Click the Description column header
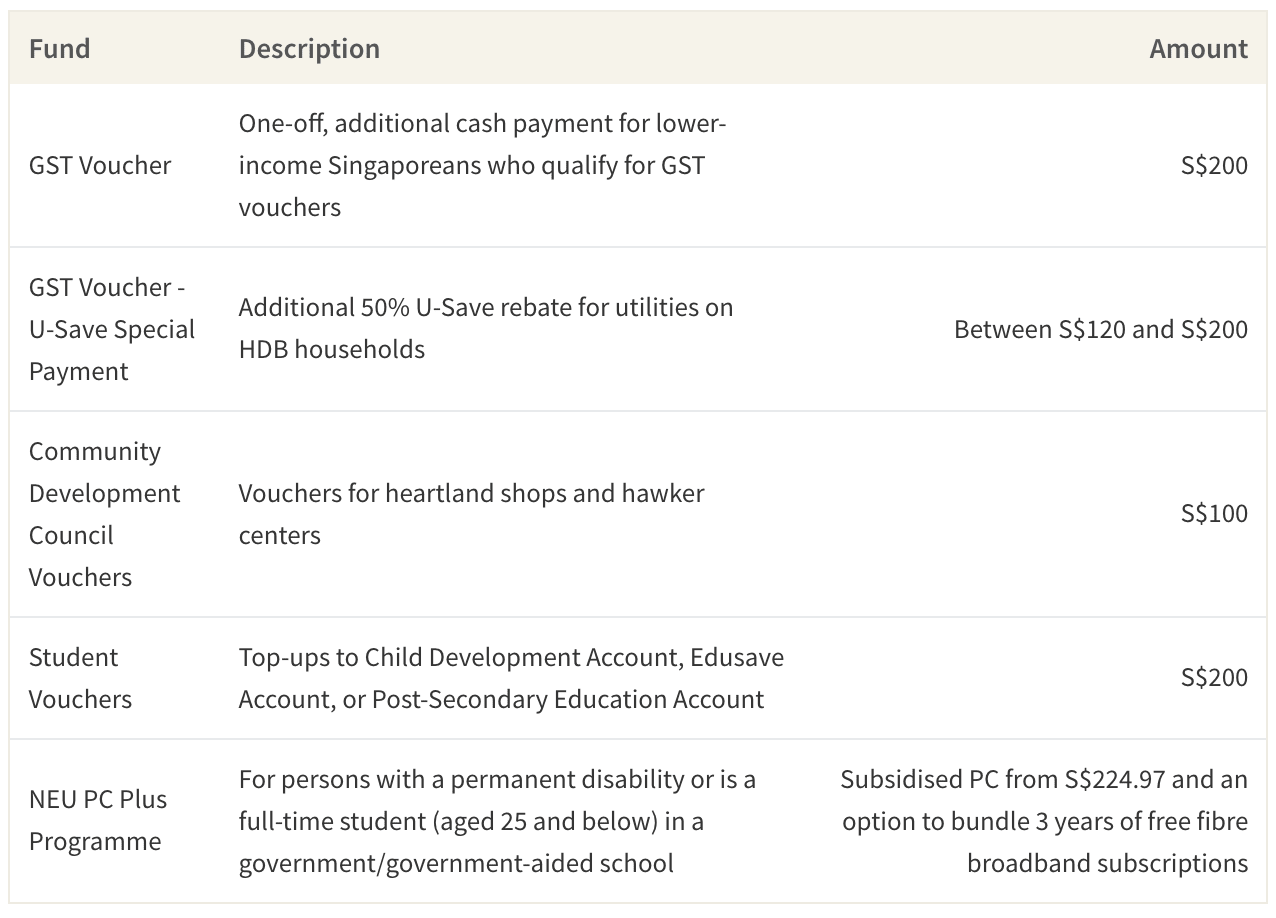This screenshot has width=1276, height=918. pos(309,48)
